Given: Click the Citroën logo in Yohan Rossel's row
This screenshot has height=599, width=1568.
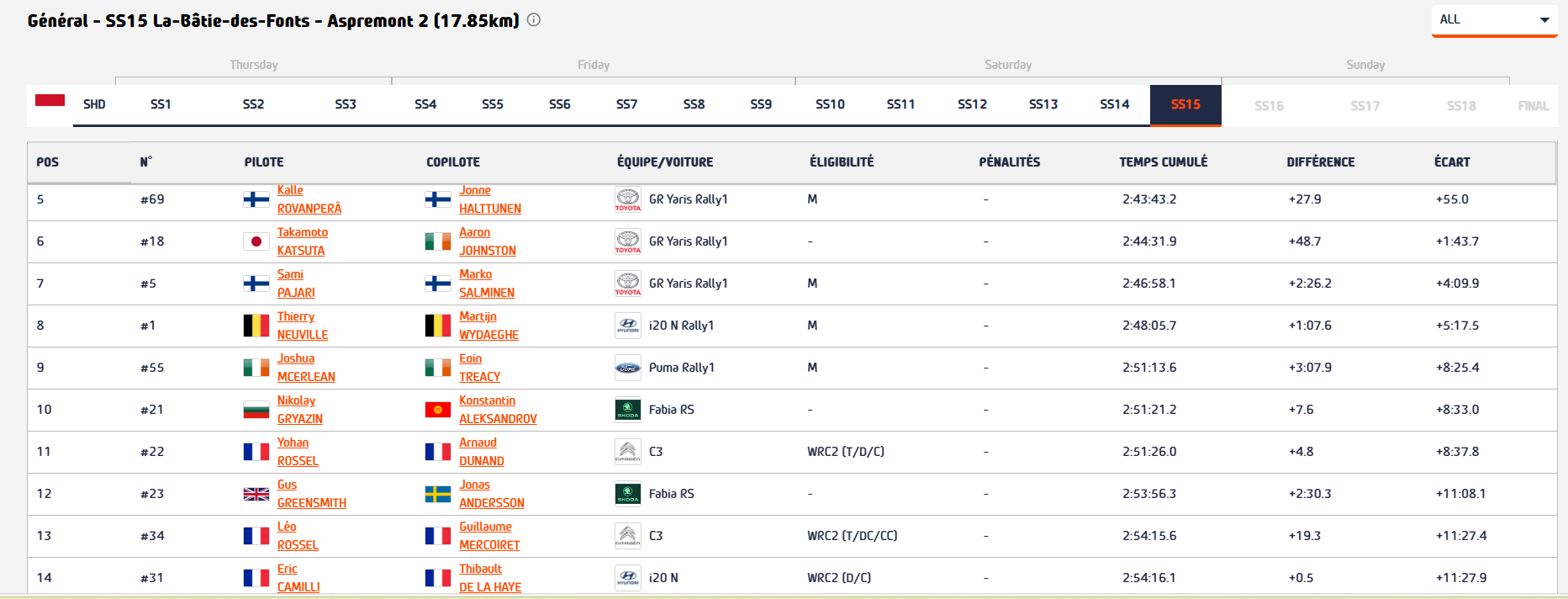Looking at the screenshot, I should click(627, 452).
